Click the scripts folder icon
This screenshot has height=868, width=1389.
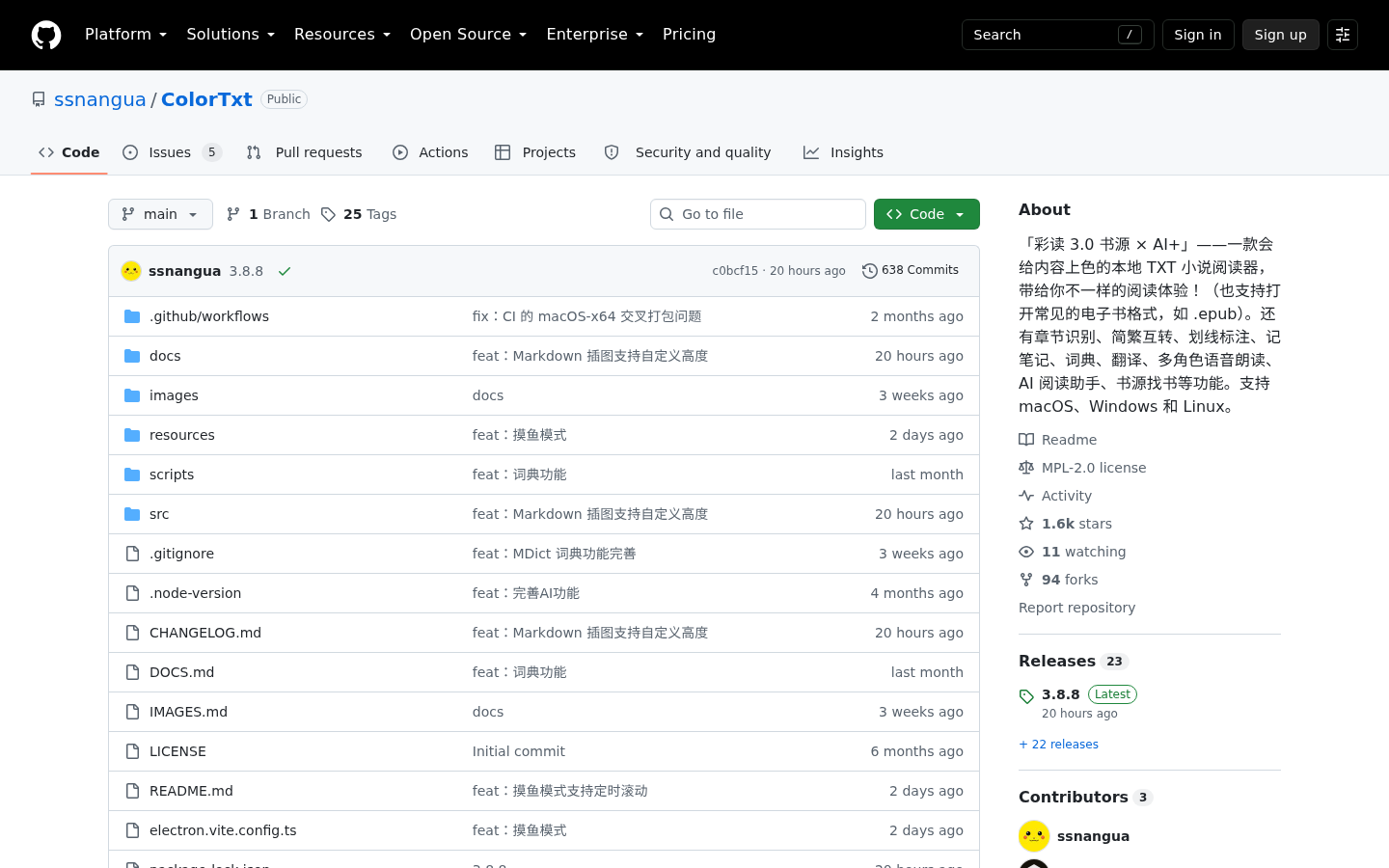click(132, 475)
